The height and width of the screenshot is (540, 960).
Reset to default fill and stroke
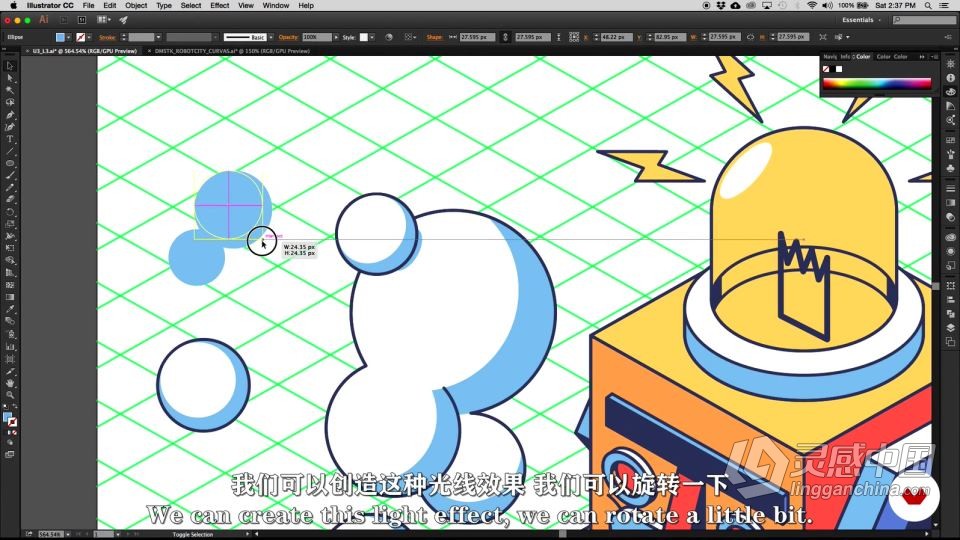coord(6,407)
